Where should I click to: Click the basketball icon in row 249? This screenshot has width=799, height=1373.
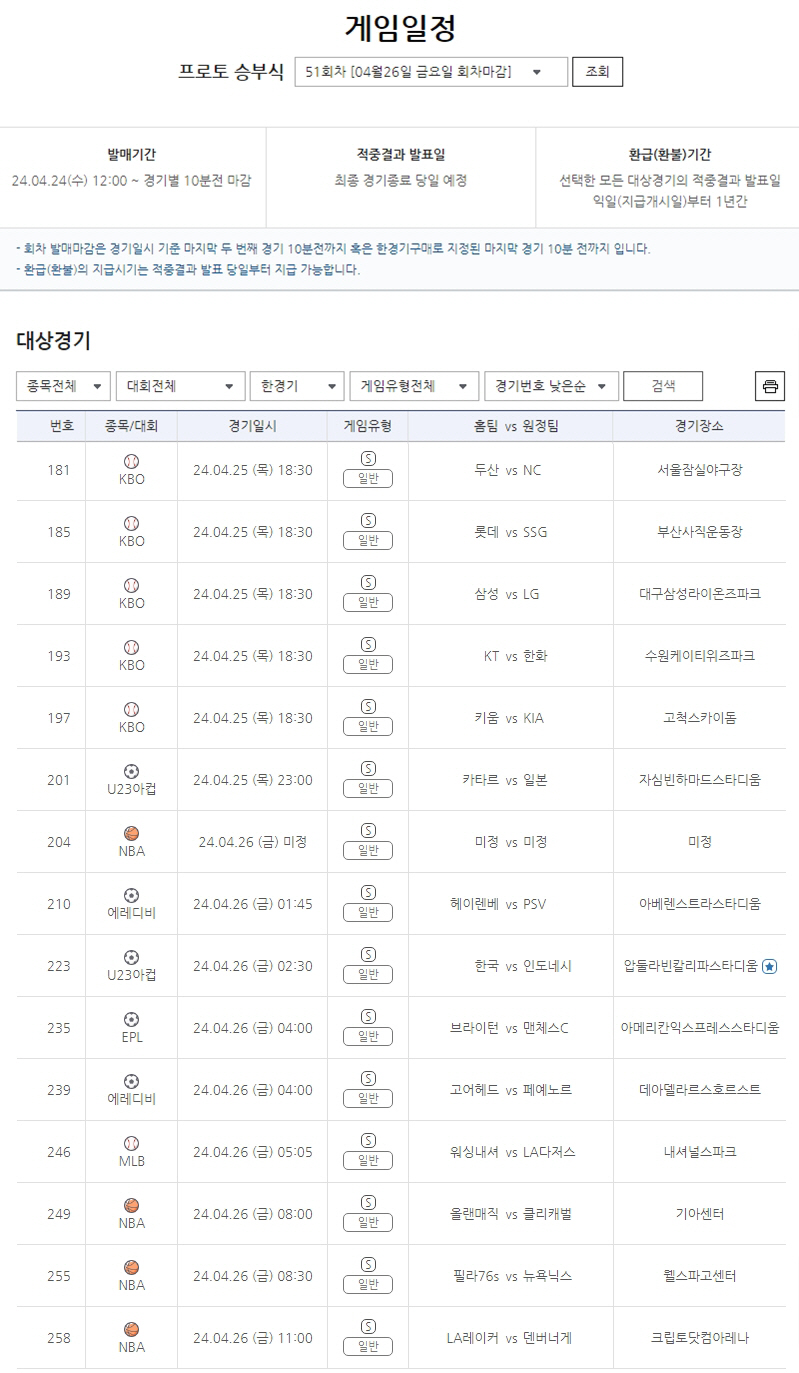tap(131, 1205)
